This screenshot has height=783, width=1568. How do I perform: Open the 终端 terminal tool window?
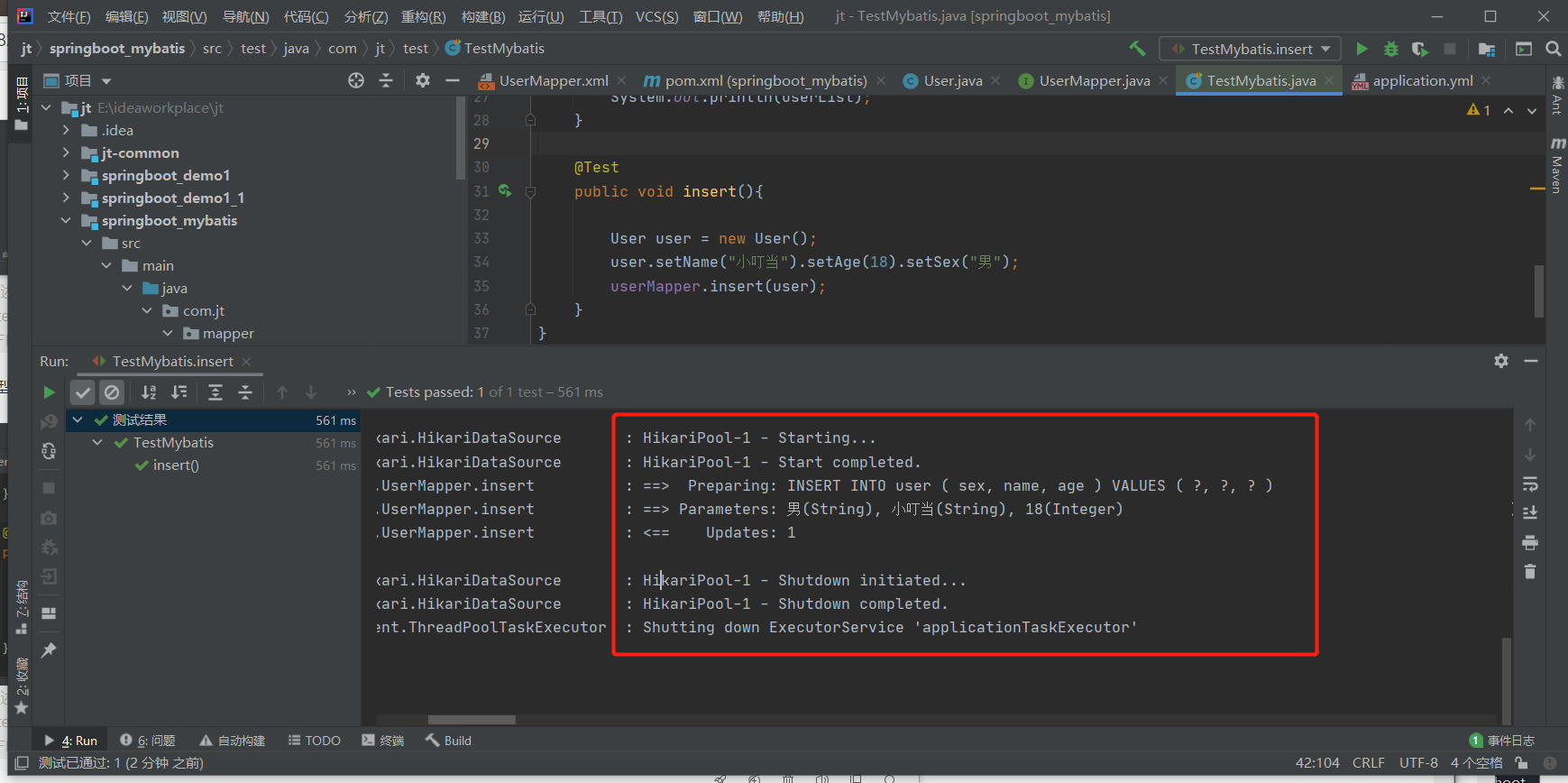point(383,741)
